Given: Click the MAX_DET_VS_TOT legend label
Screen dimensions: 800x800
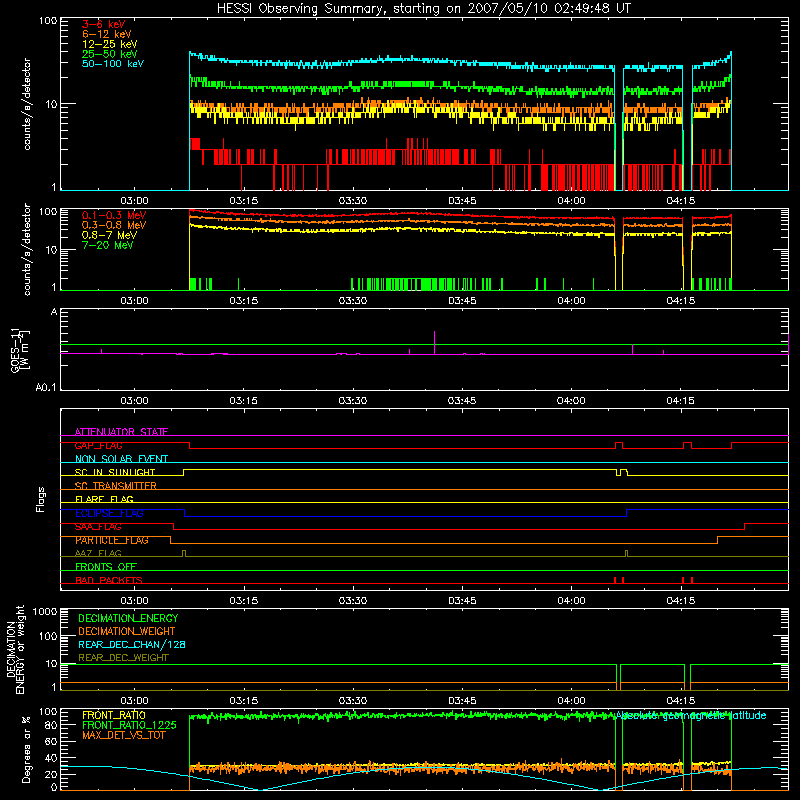Looking at the screenshot, I should pyautogui.click(x=123, y=735).
